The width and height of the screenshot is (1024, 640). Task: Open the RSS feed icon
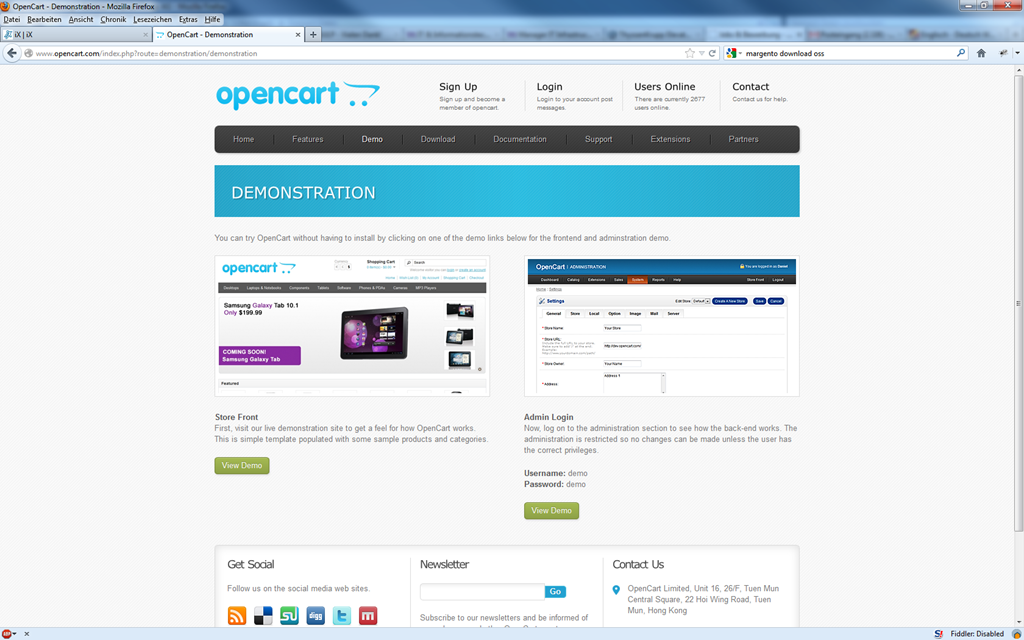236,616
